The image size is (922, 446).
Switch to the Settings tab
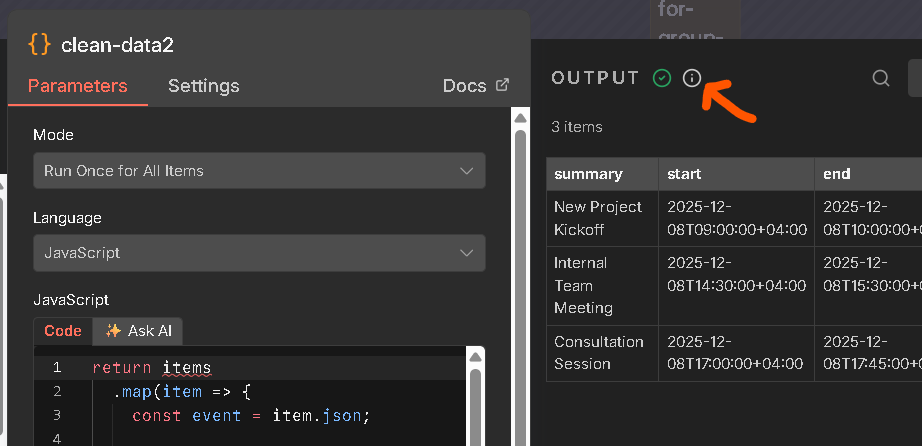(203, 86)
